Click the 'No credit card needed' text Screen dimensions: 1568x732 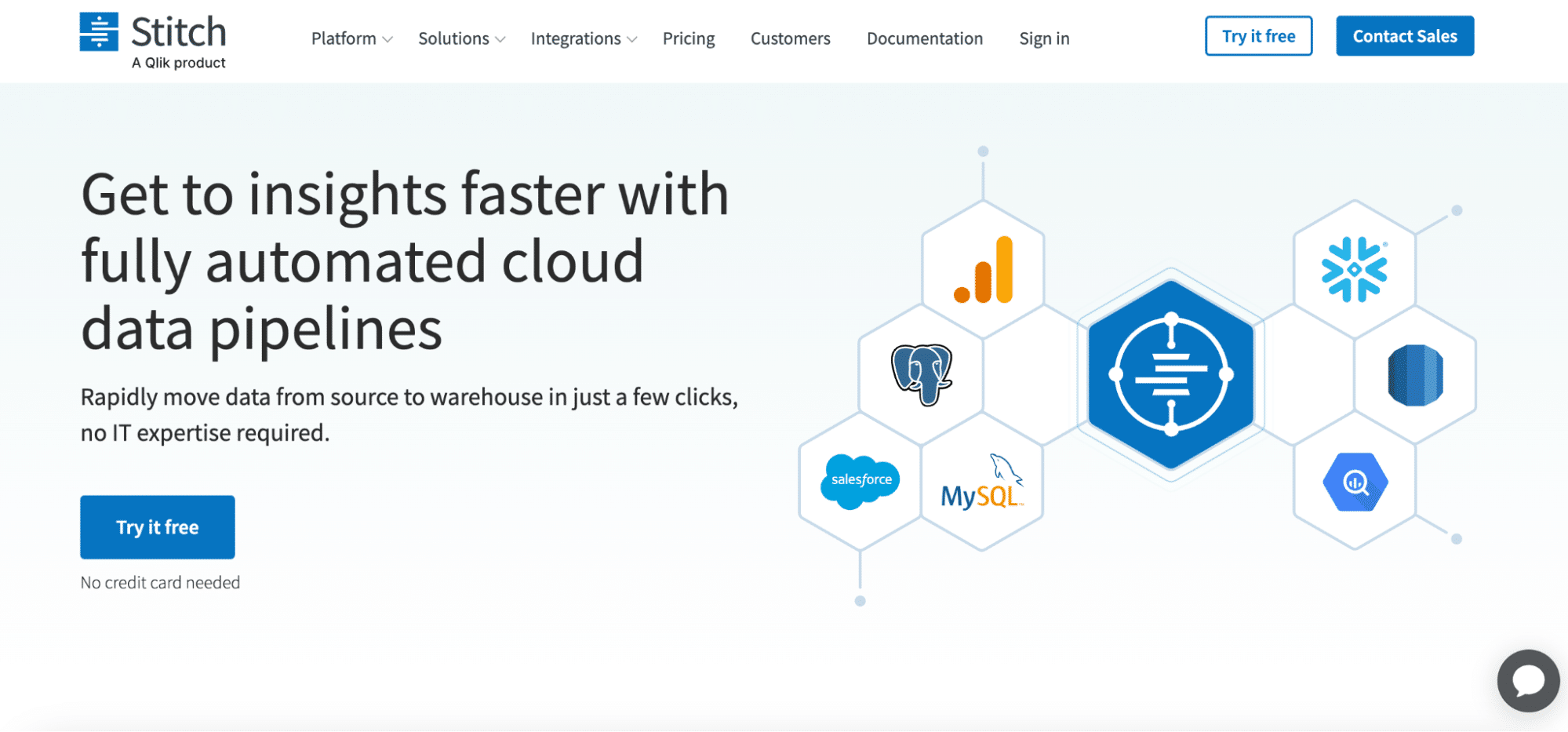coord(160,583)
